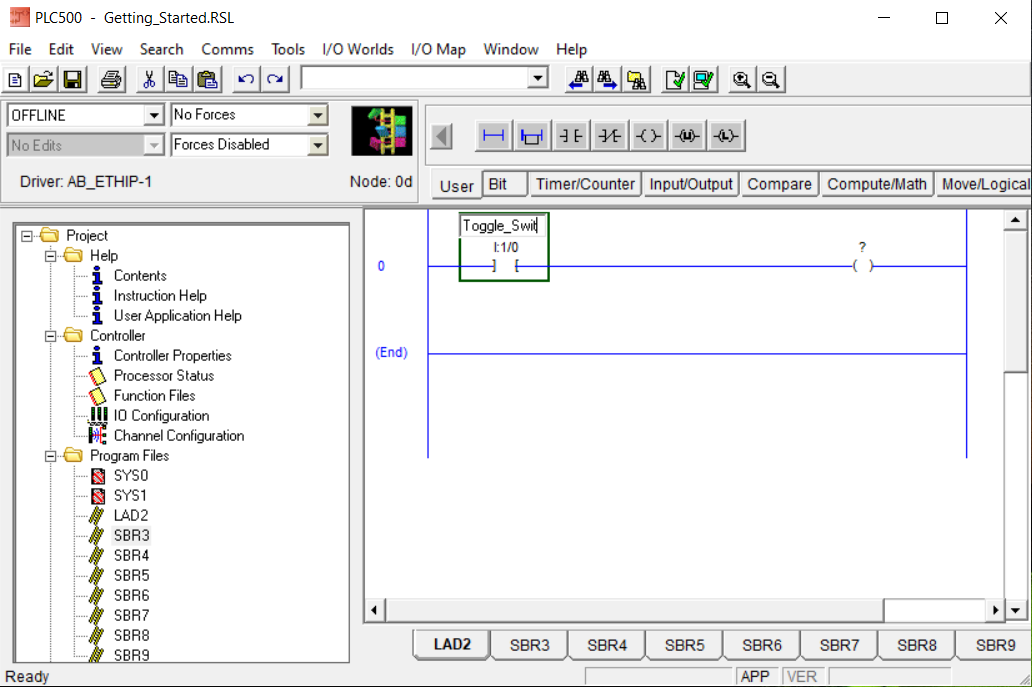Paste using the clipboard toolbar icon

click(x=207, y=80)
